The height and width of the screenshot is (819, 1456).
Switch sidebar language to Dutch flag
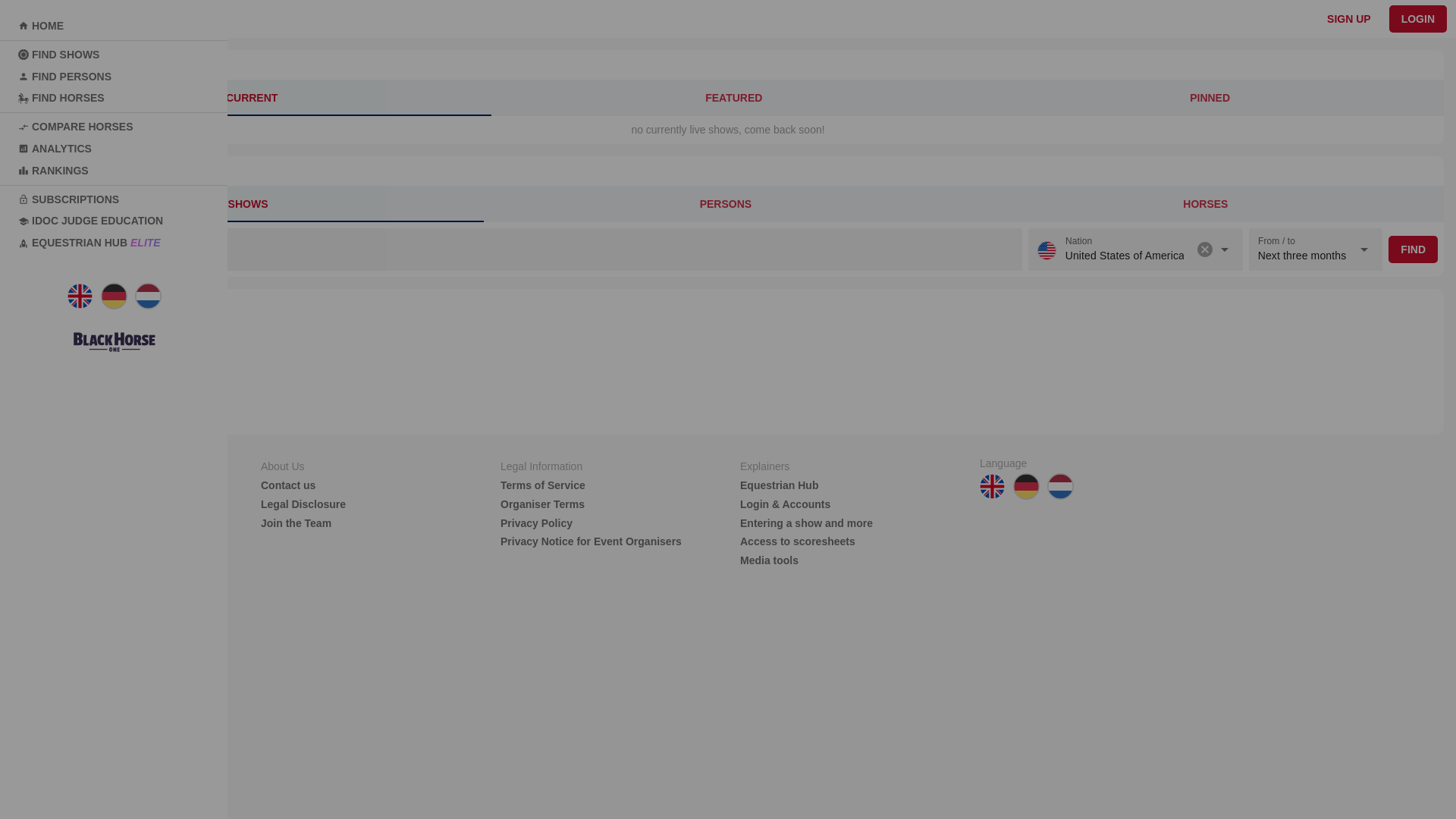click(148, 296)
